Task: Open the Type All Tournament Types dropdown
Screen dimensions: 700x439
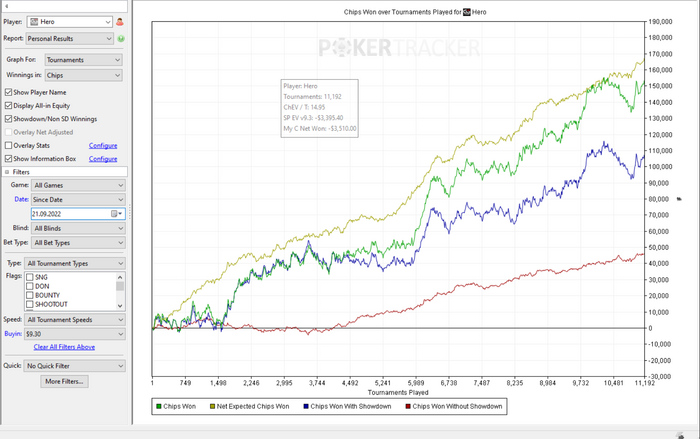Action: [x=75, y=263]
